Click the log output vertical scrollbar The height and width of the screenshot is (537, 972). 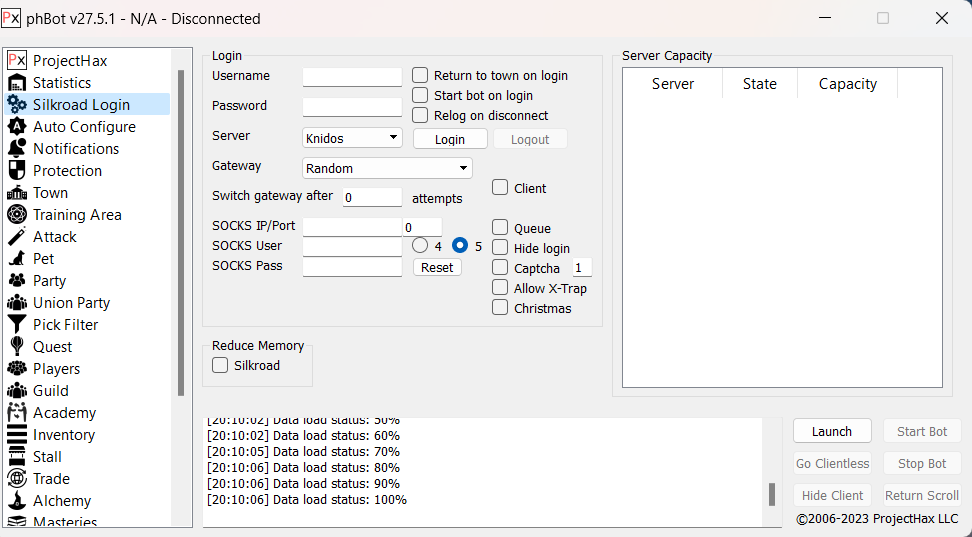click(x=771, y=494)
